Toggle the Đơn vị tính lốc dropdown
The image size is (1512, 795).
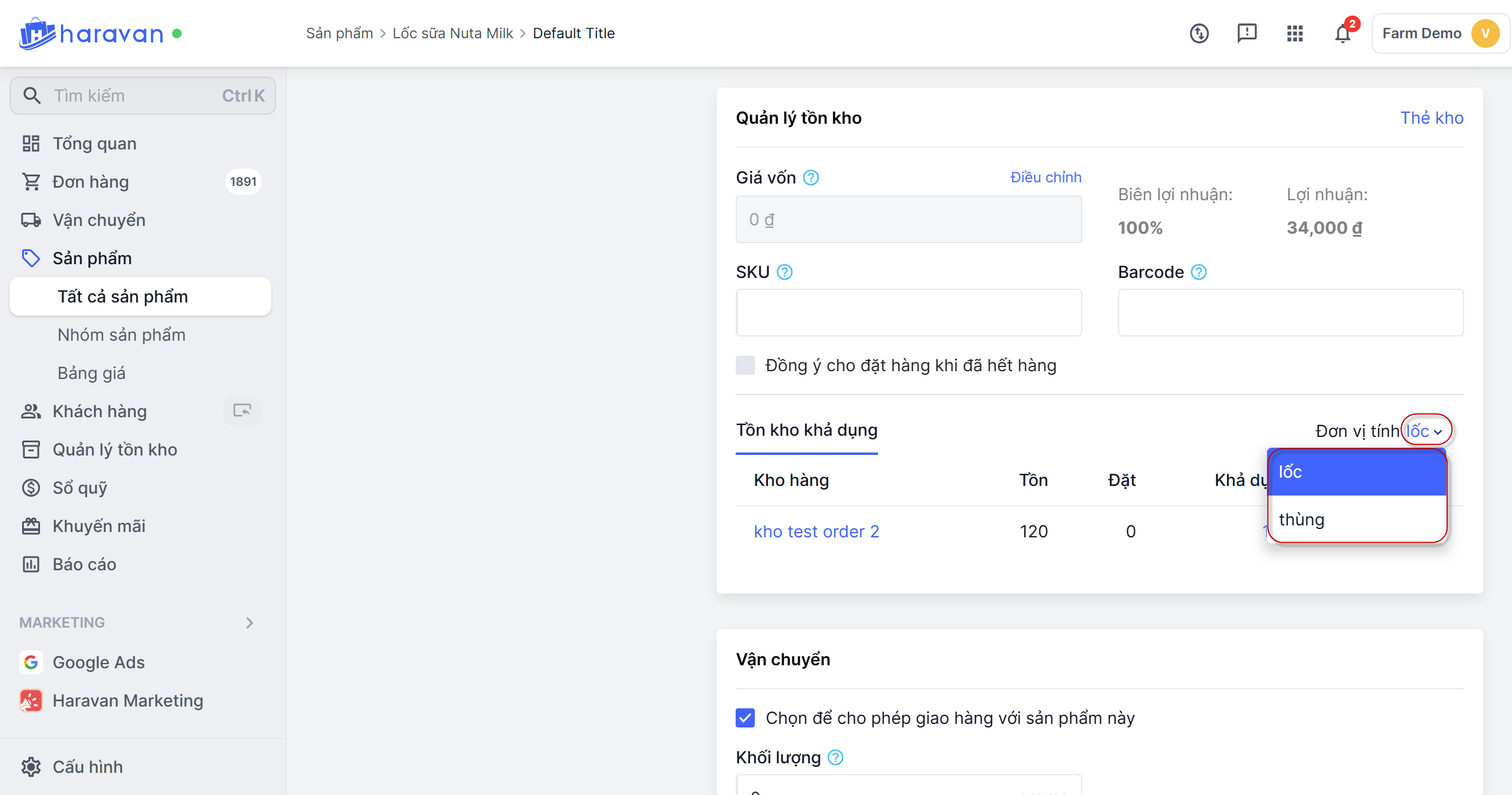(x=1425, y=431)
